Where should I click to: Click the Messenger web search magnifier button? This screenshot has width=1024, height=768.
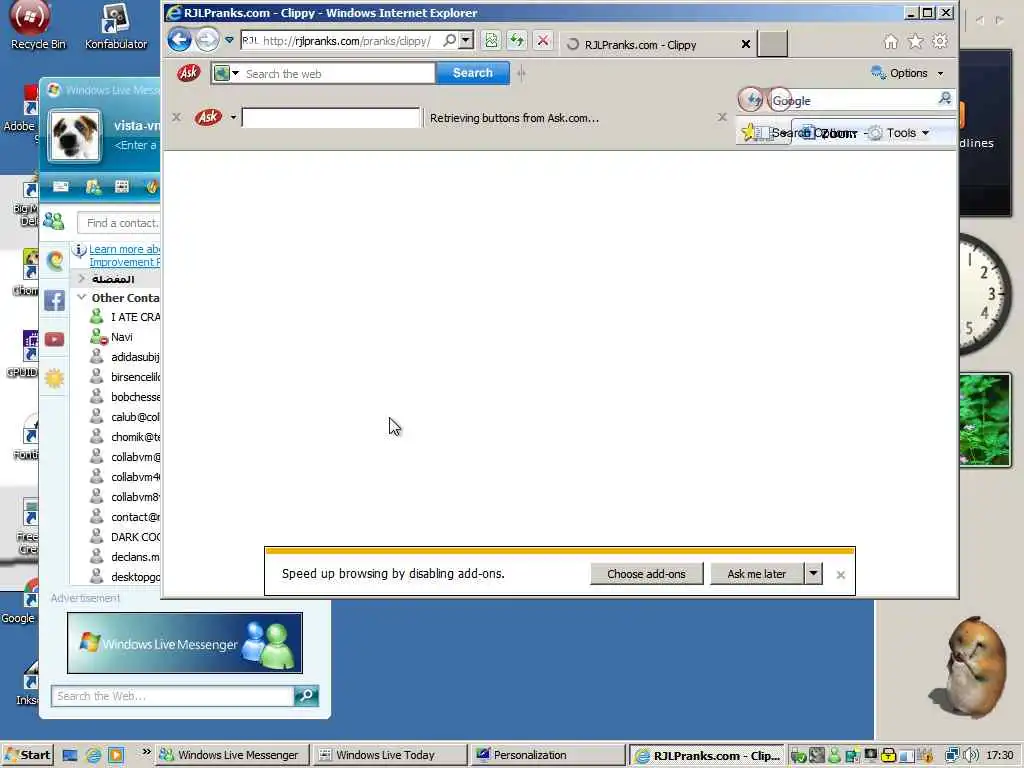(306, 696)
